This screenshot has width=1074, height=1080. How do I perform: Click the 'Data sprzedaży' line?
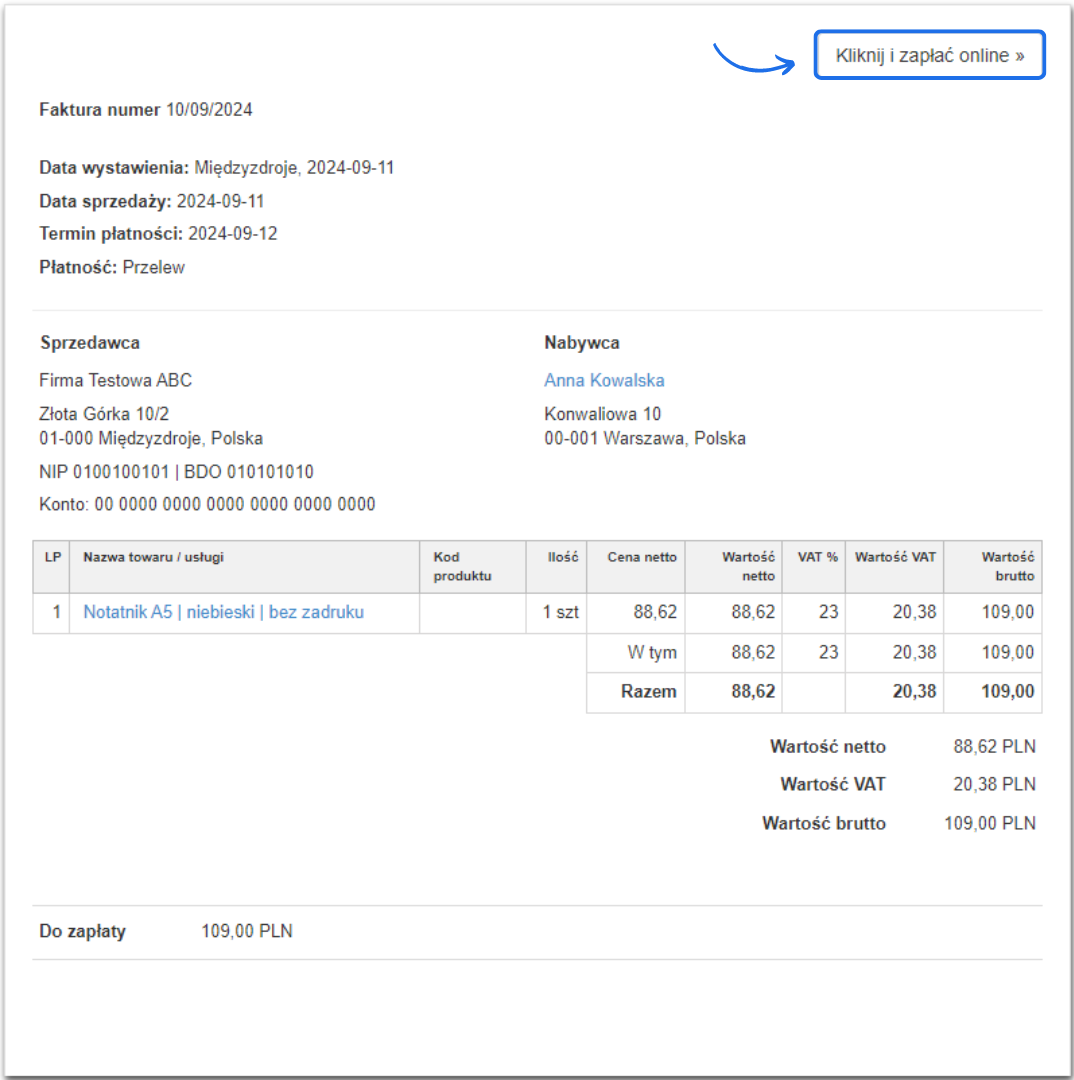pos(152,201)
